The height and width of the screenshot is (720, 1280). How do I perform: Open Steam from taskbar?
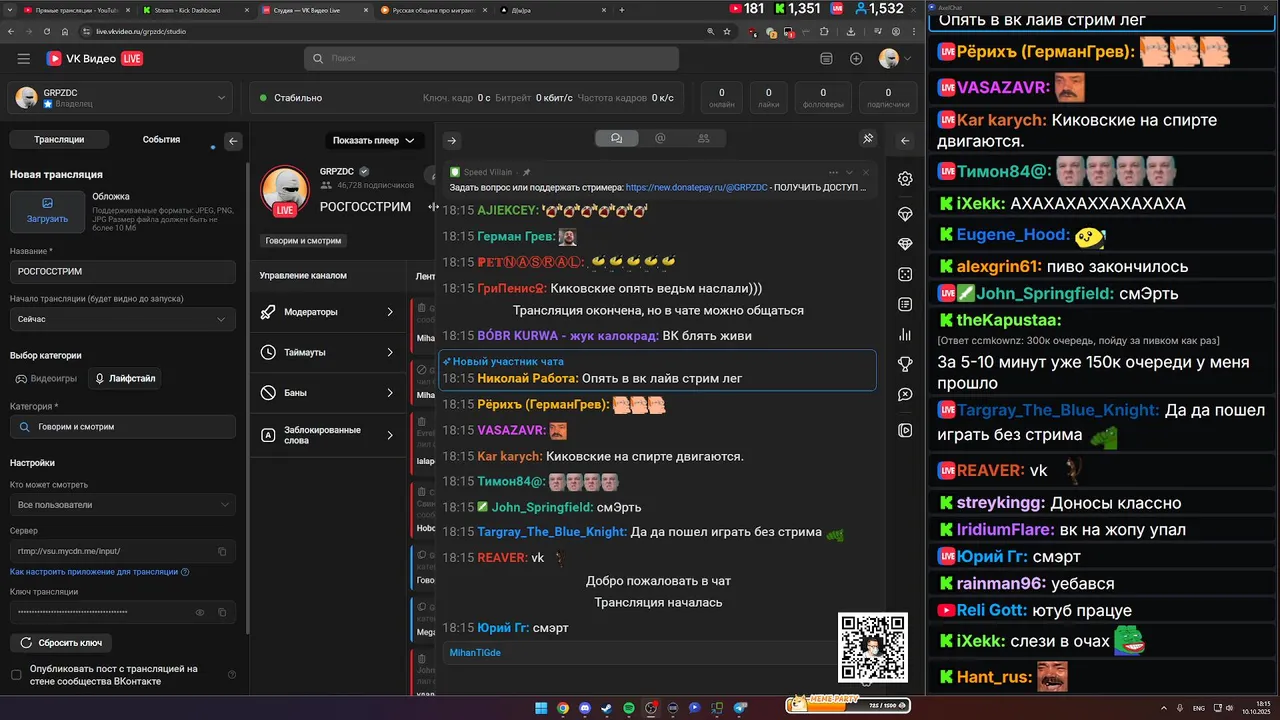607,708
